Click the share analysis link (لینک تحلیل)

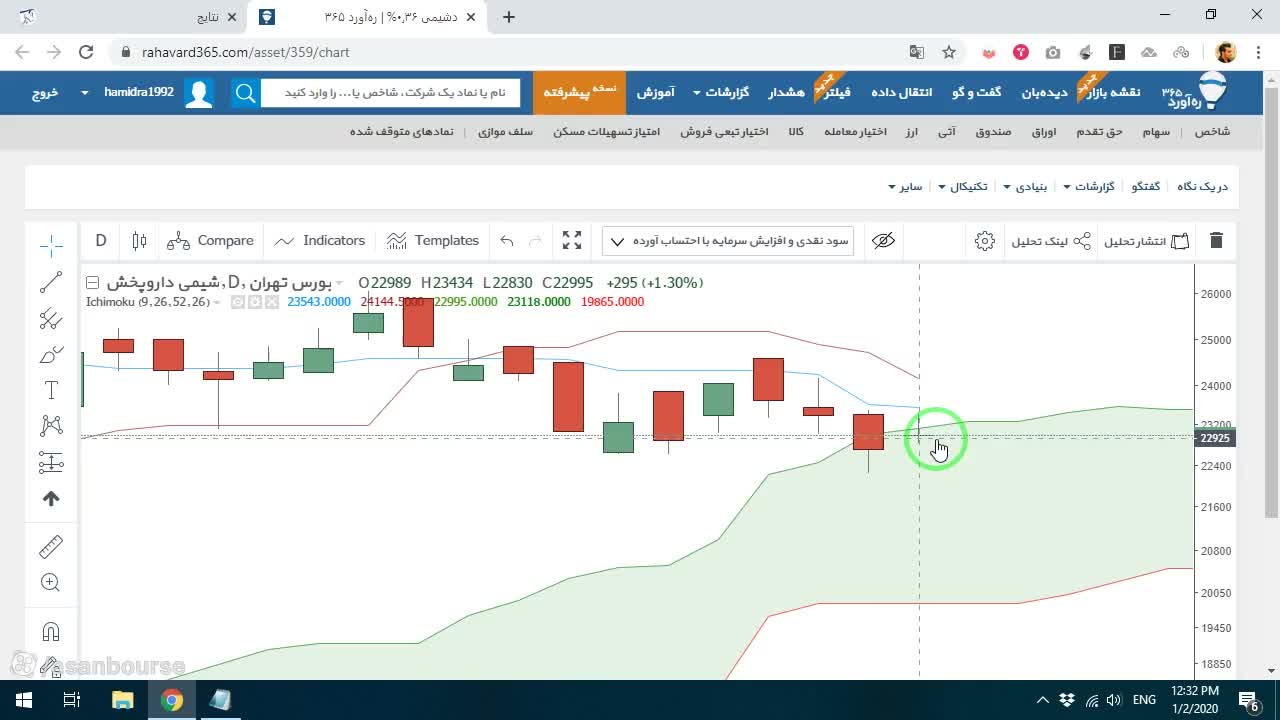[x=1051, y=241]
